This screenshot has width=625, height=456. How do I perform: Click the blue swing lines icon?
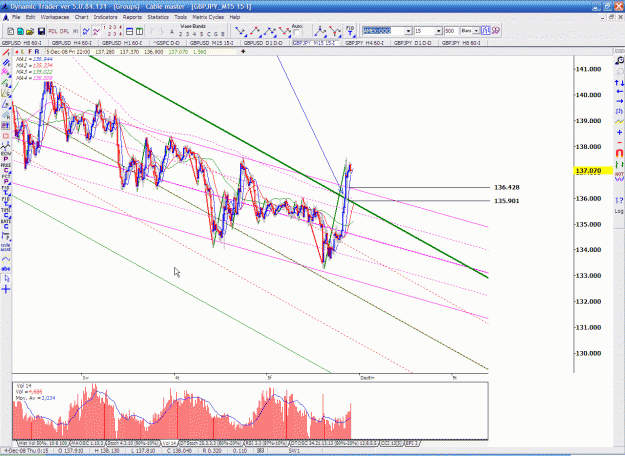click(x=86, y=31)
